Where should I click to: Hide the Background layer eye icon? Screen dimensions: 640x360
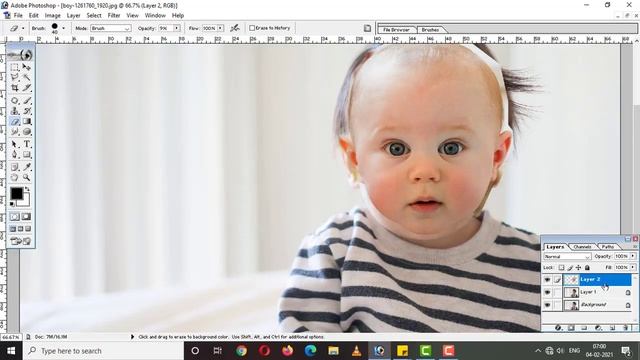pyautogui.click(x=547, y=305)
